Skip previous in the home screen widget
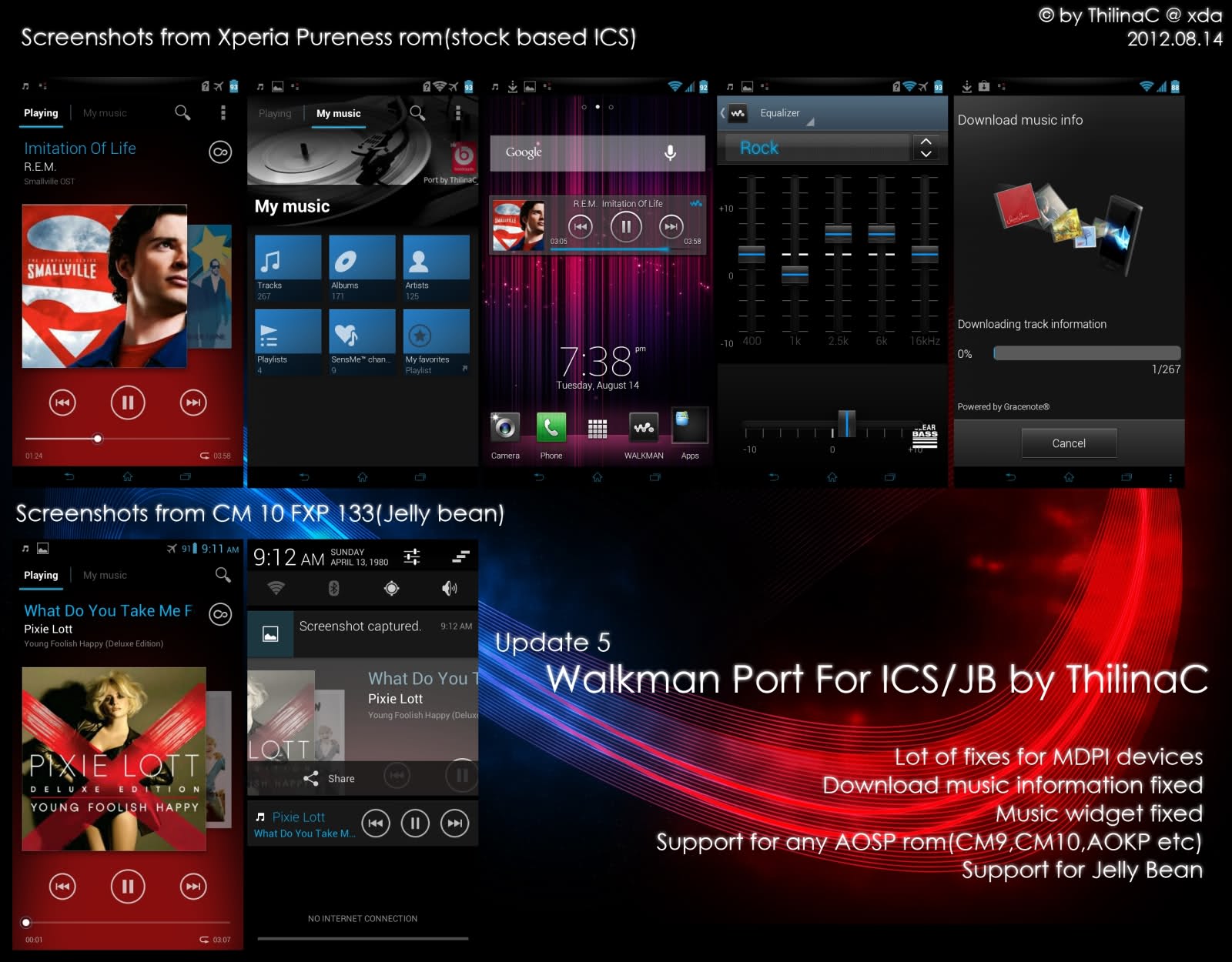 [581, 226]
